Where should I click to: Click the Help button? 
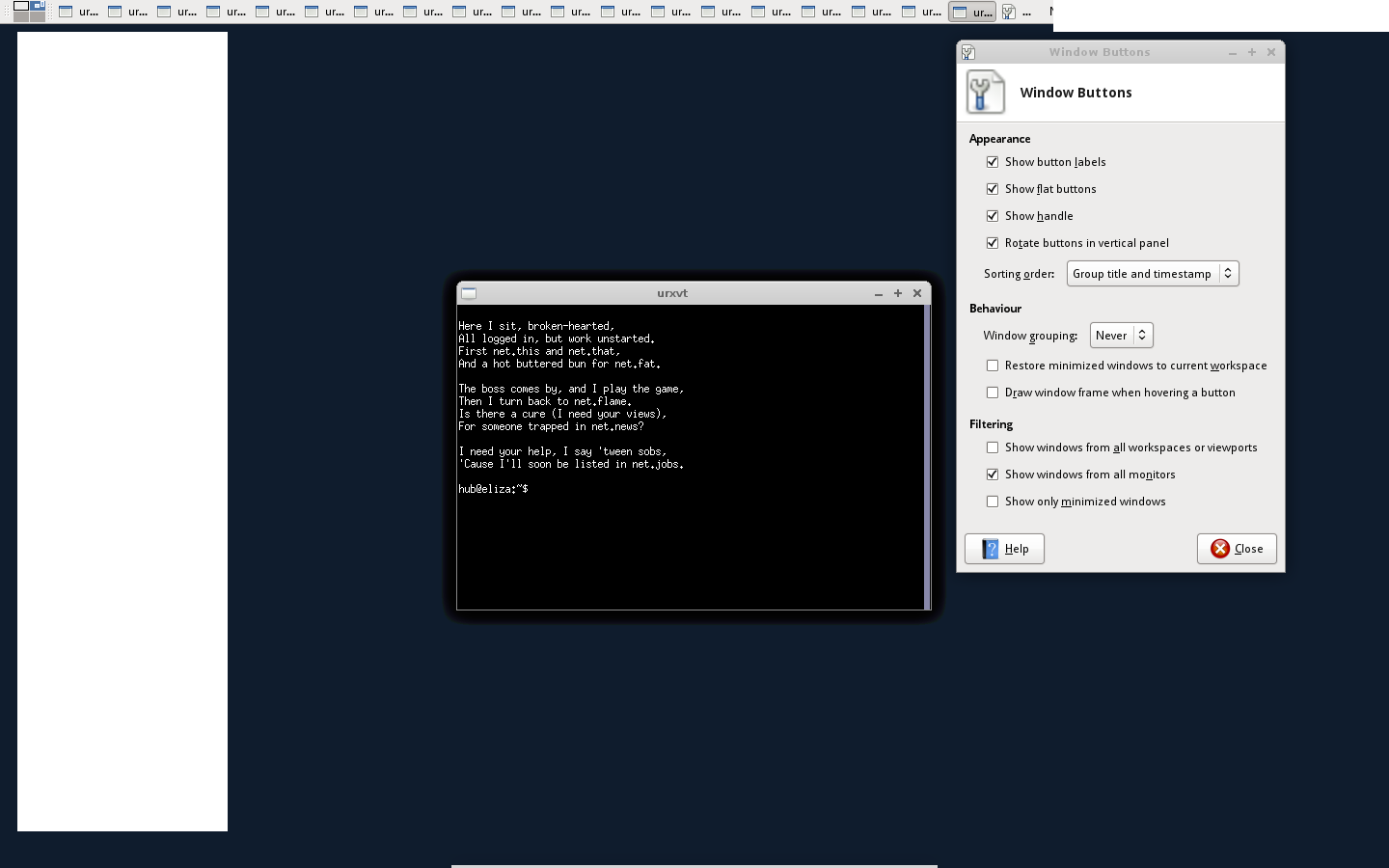(x=1004, y=549)
